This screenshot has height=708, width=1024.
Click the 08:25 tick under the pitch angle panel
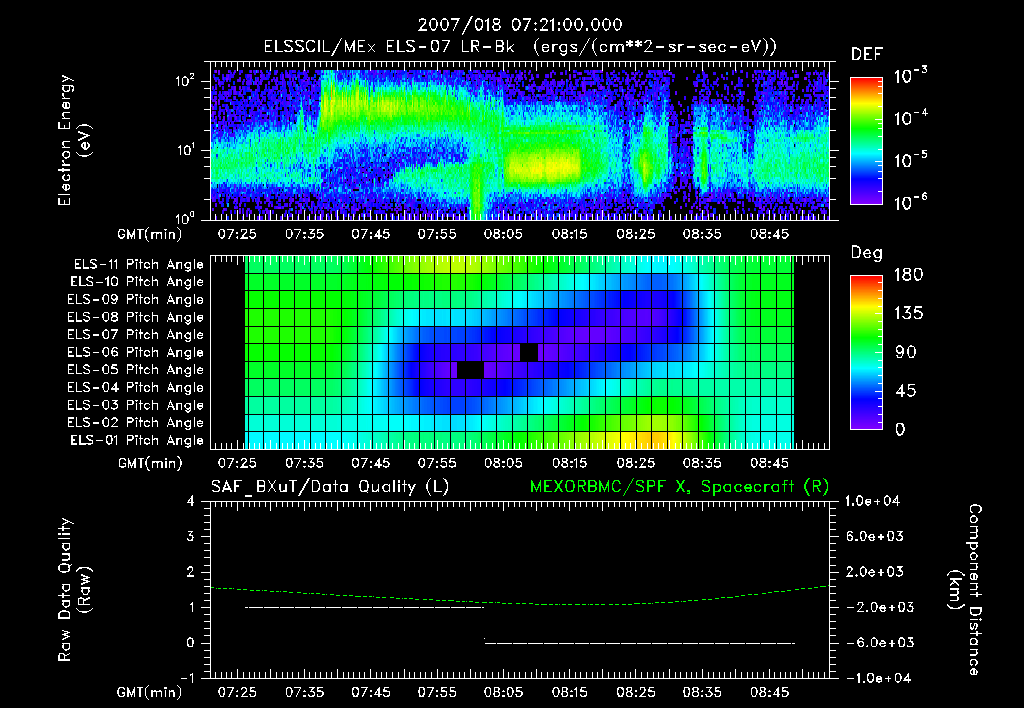(635, 463)
